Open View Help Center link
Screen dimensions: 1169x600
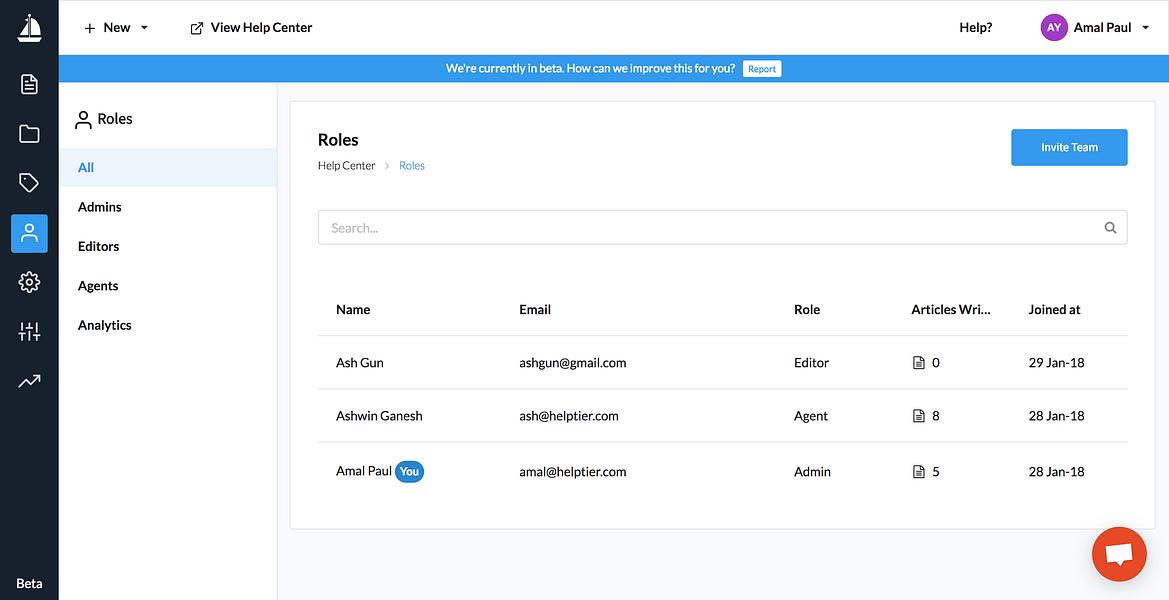251,28
